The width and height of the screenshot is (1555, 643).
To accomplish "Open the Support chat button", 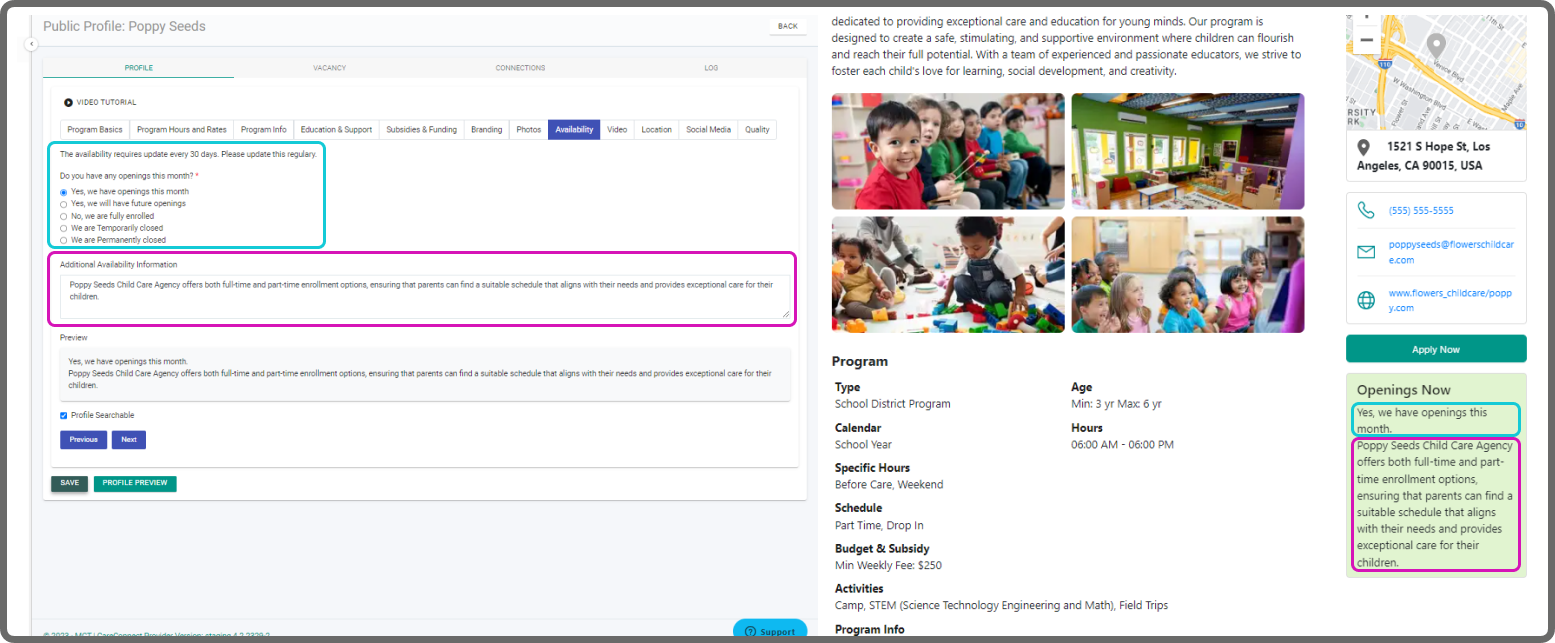I will pos(770,631).
